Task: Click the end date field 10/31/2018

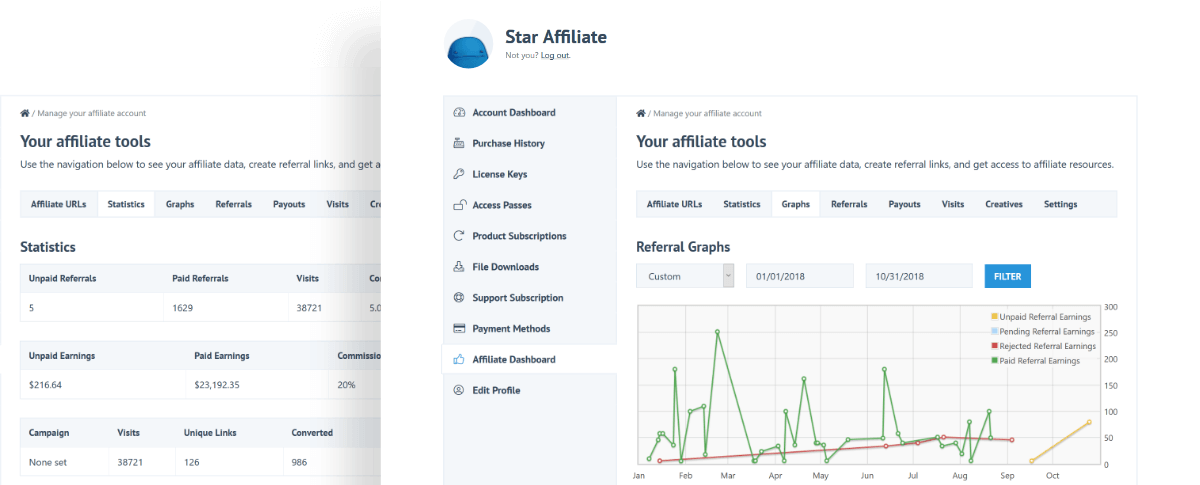Action: 918,276
